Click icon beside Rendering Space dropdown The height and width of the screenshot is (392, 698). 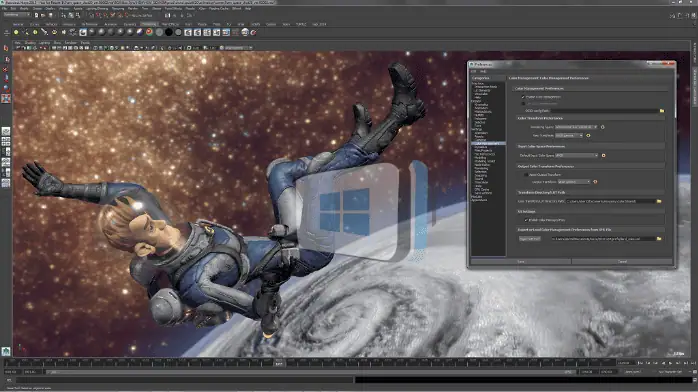[603, 127]
